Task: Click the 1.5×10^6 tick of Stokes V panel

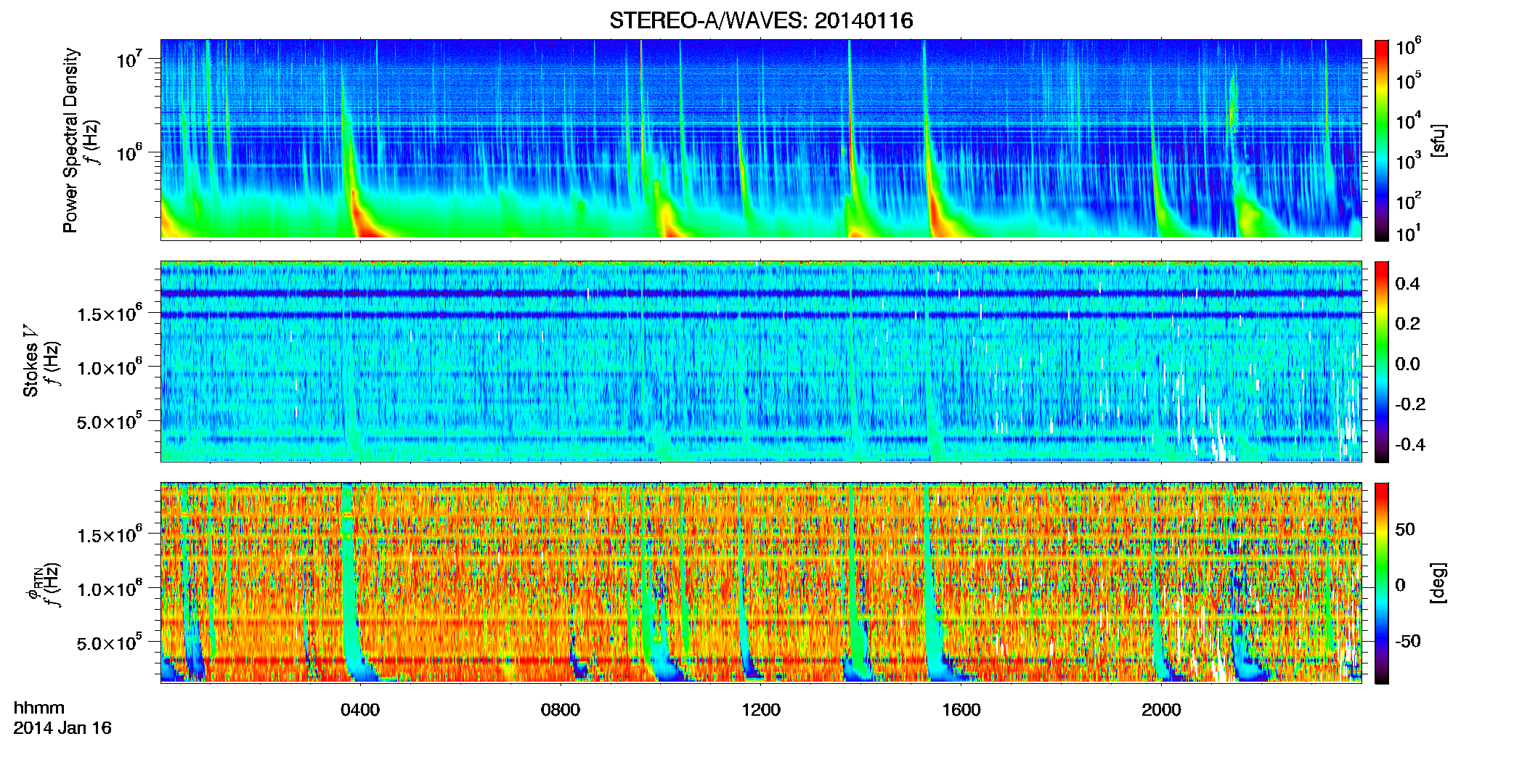Action: [x=110, y=314]
